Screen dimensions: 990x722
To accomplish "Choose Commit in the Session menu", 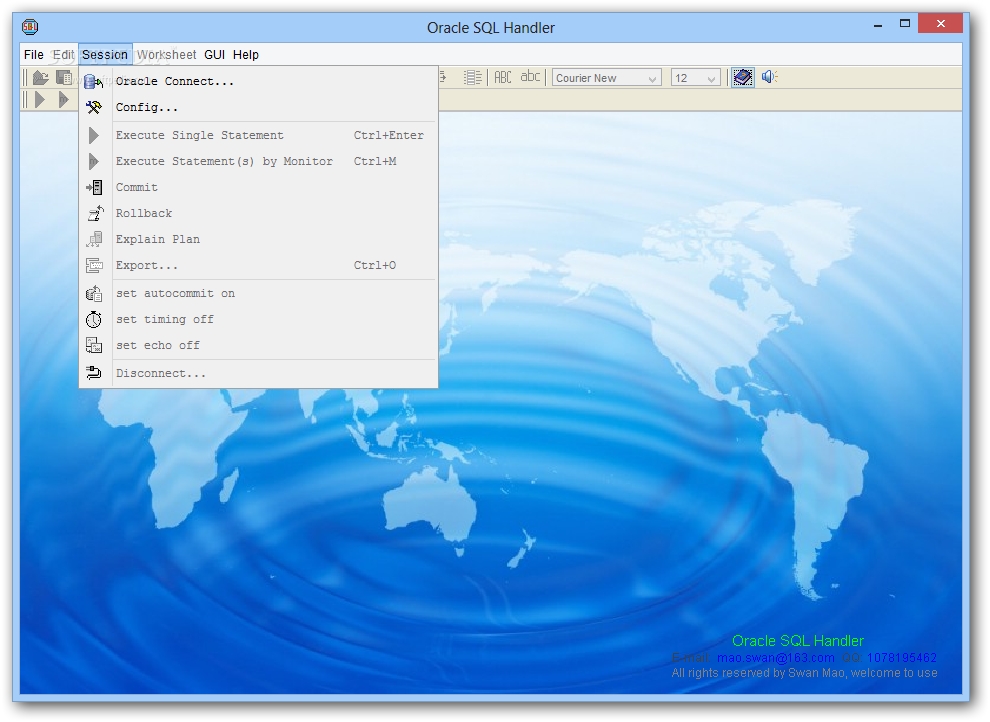I will coord(258,187).
